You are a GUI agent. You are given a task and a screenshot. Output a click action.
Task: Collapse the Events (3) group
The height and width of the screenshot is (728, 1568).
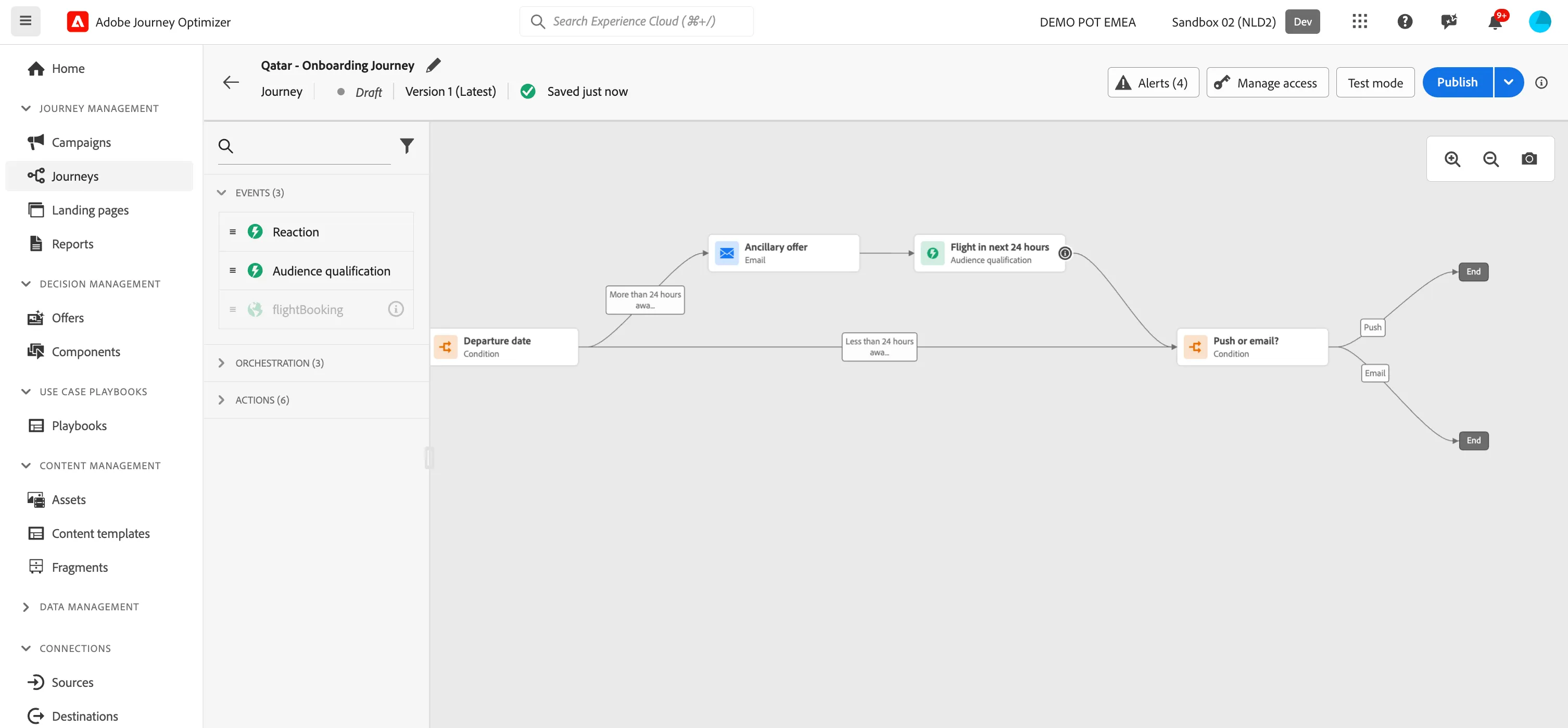[x=222, y=192]
